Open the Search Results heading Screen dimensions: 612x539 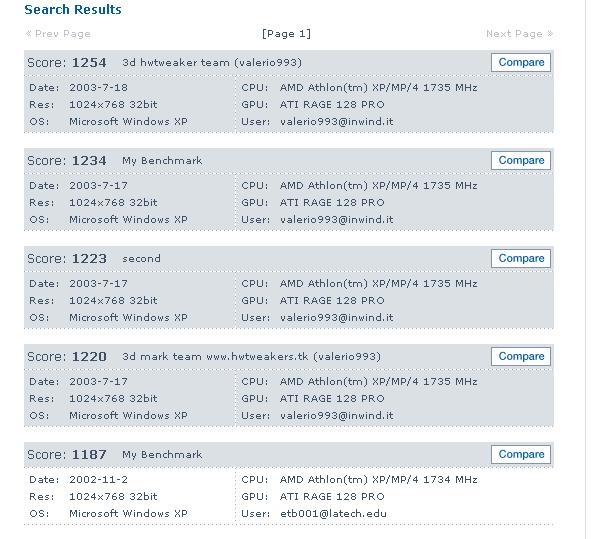(73, 9)
